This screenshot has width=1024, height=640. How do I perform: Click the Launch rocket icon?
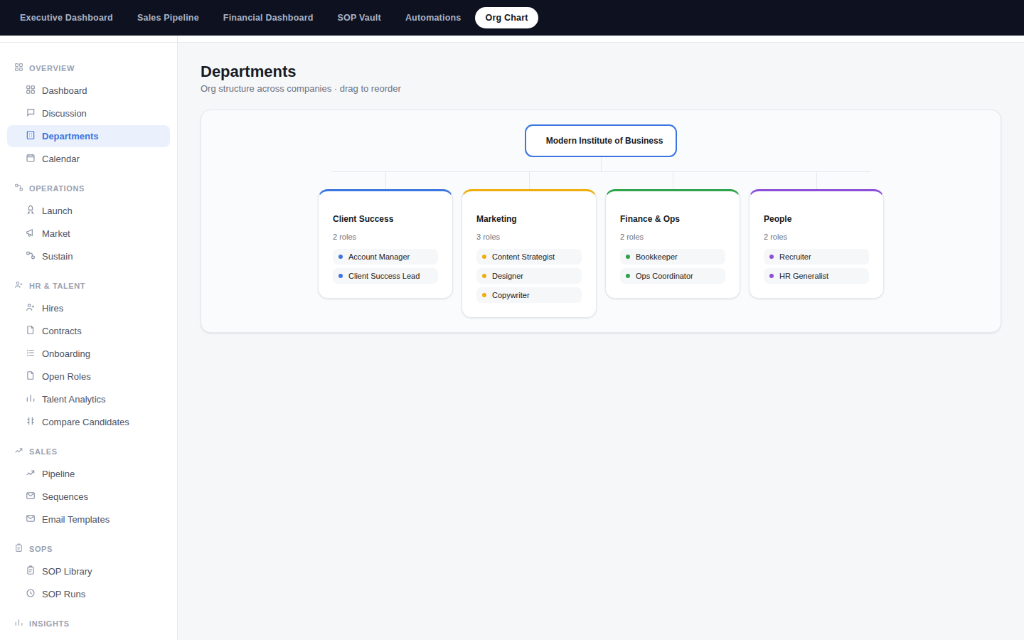(x=30, y=210)
